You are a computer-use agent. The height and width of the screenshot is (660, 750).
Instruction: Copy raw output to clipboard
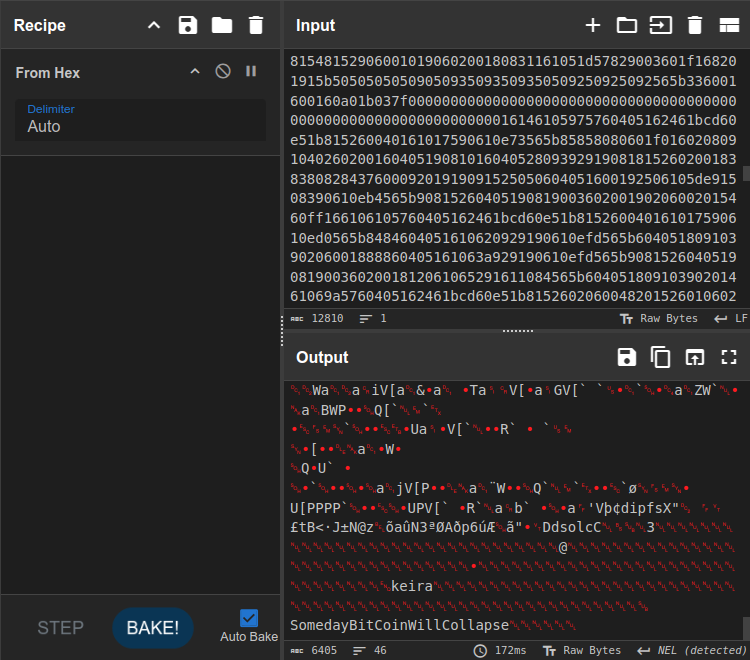[660, 357]
